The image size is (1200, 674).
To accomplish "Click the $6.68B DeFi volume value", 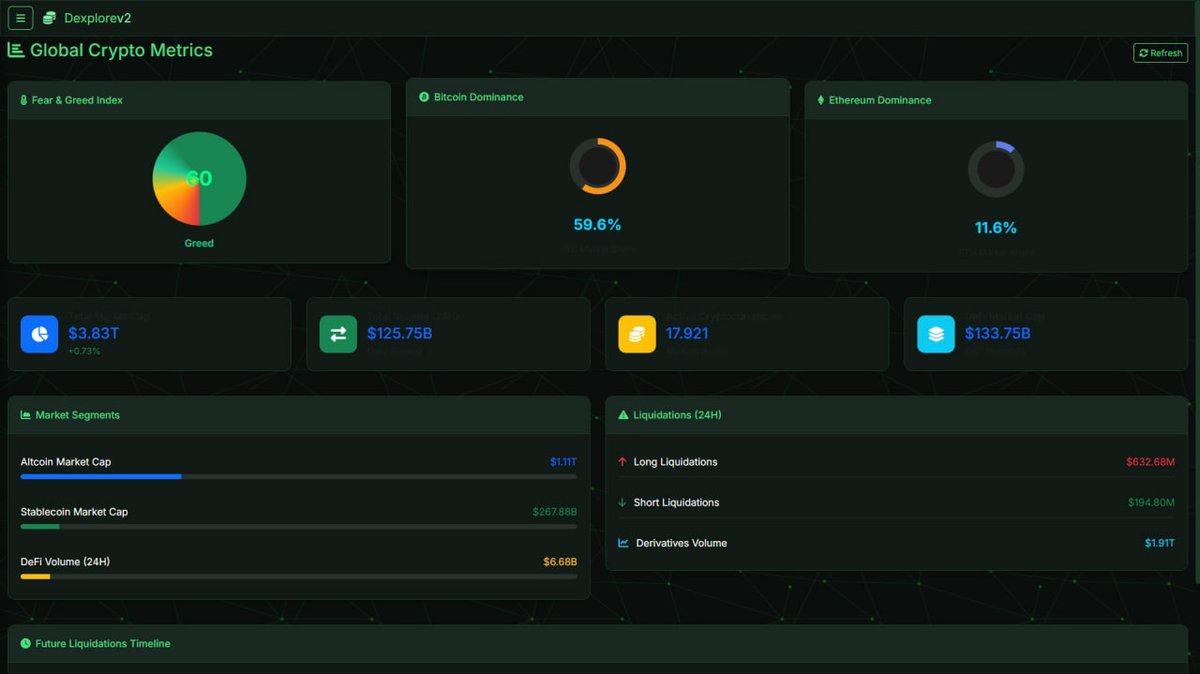I will 560,562.
